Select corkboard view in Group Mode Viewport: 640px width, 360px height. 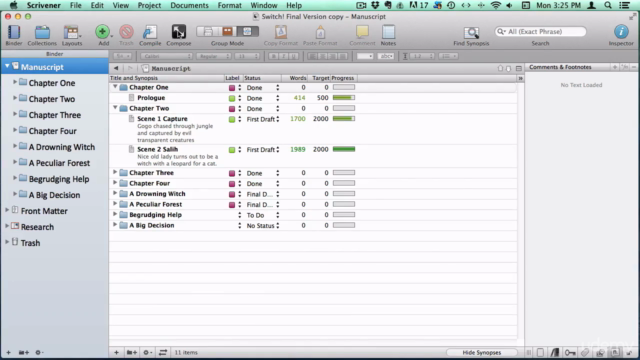pos(227,31)
